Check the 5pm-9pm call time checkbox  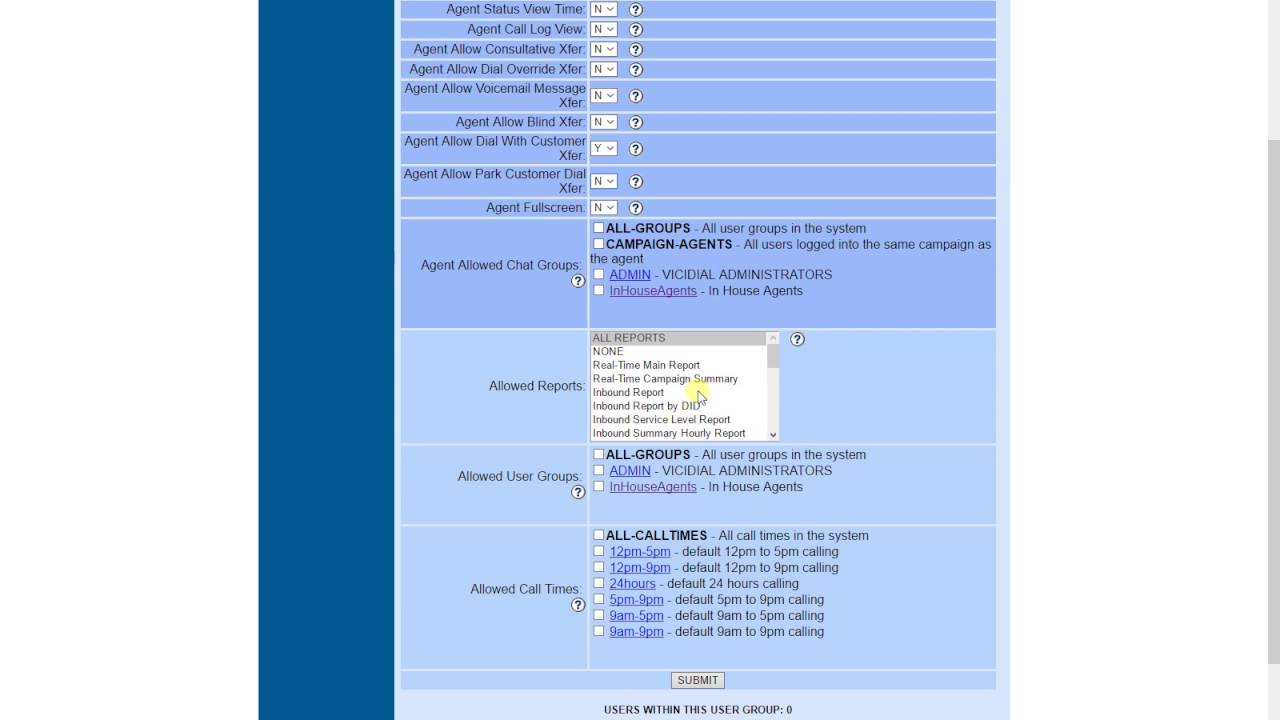click(599, 599)
